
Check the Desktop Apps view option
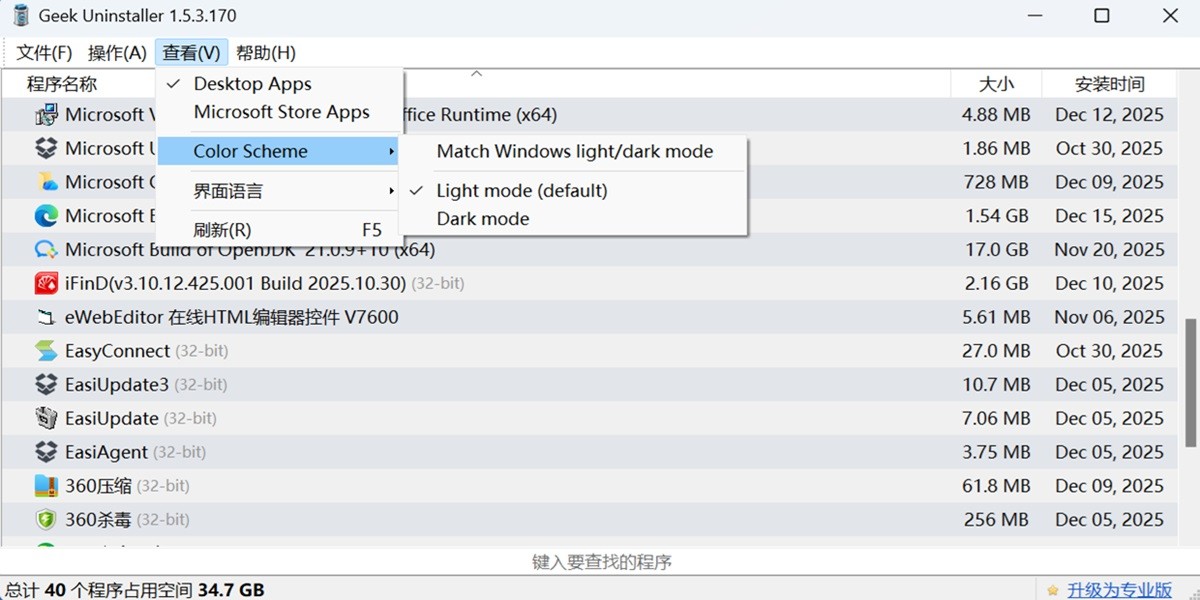(x=252, y=84)
